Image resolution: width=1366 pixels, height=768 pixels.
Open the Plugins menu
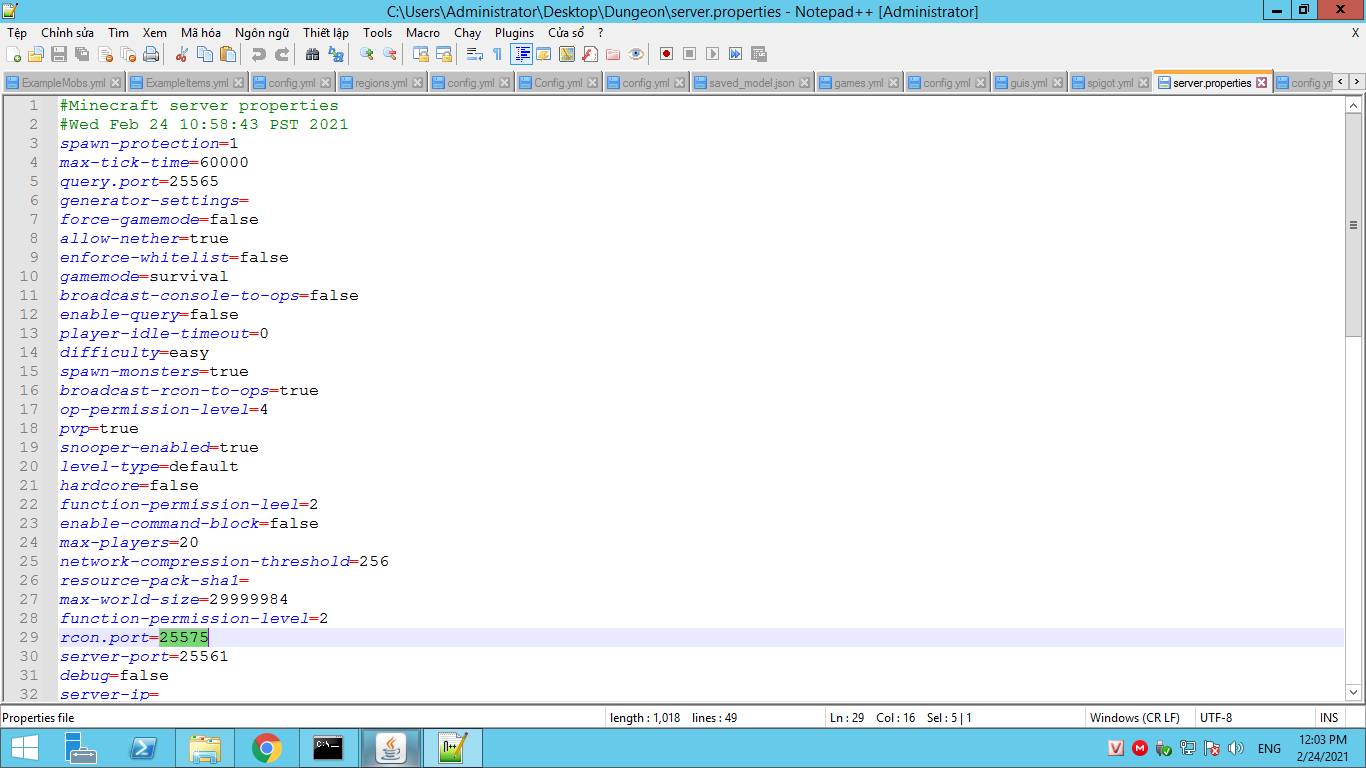click(515, 33)
